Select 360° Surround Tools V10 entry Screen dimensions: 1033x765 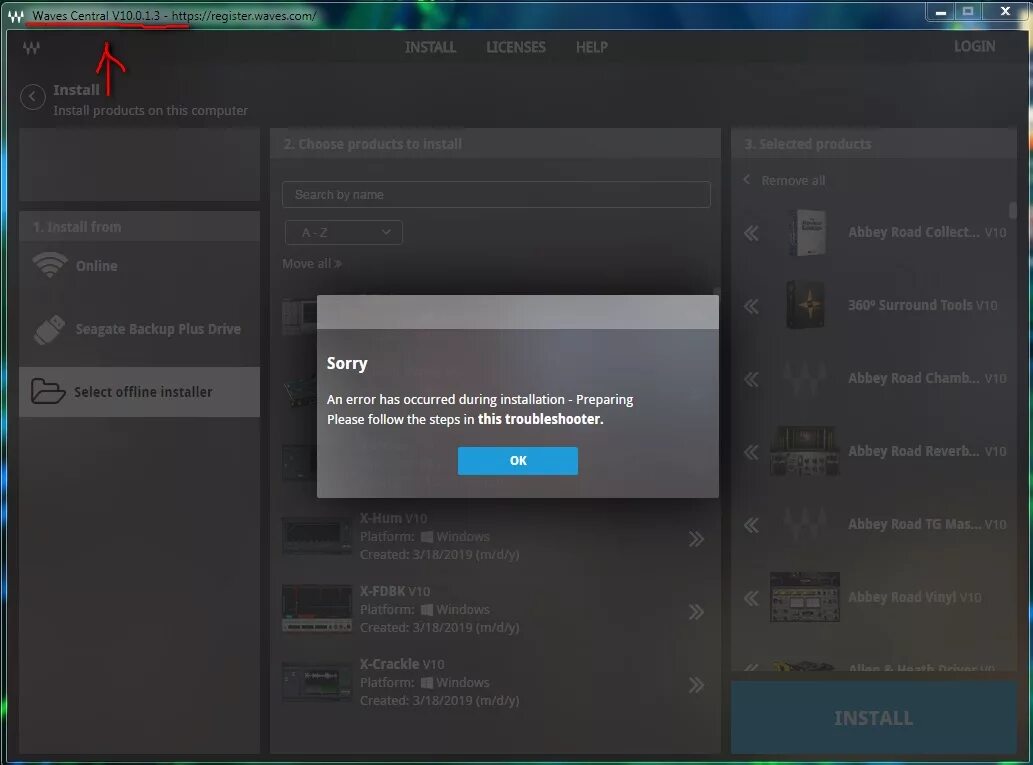922,305
